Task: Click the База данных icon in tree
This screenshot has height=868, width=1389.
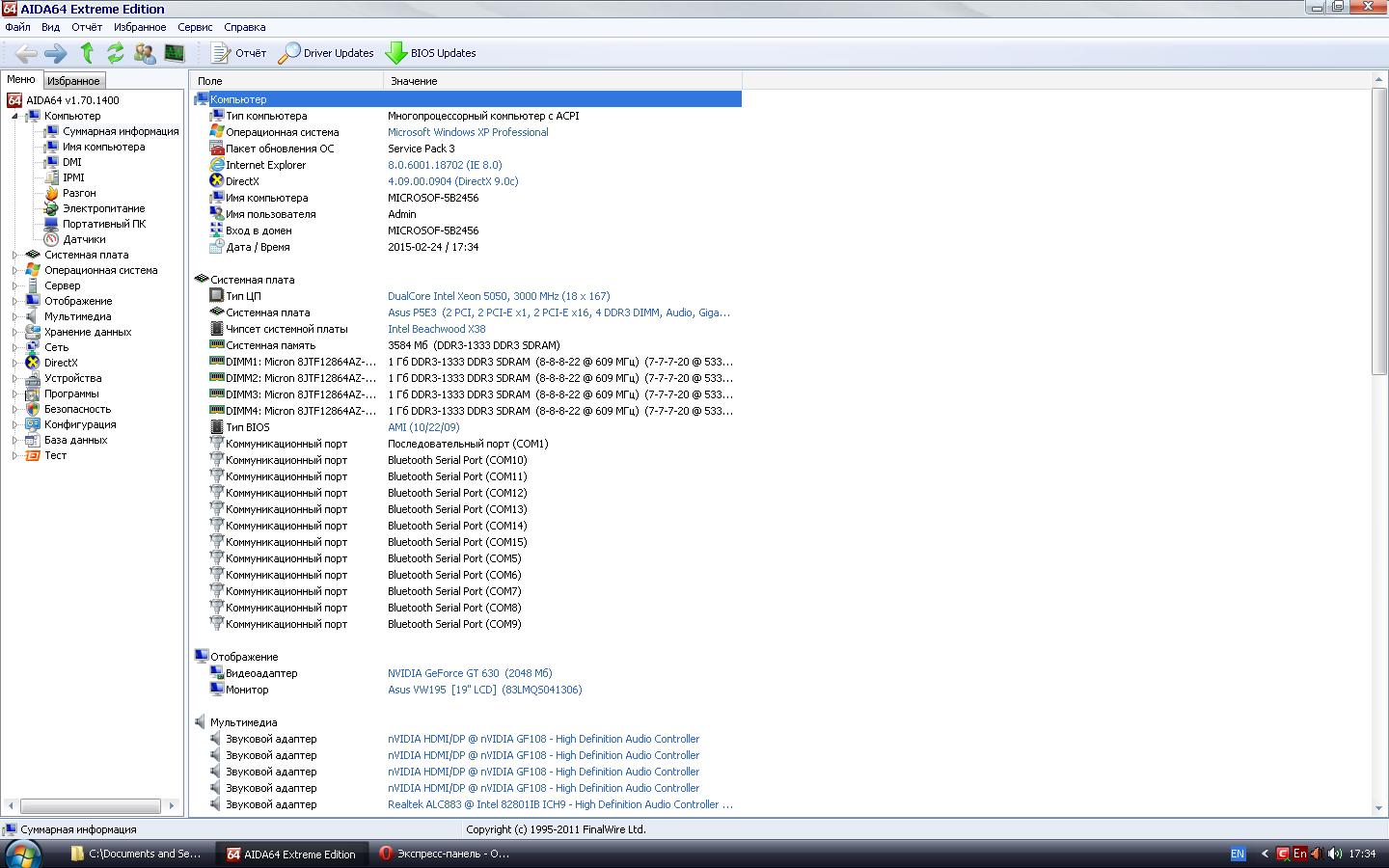Action: pos(33,440)
